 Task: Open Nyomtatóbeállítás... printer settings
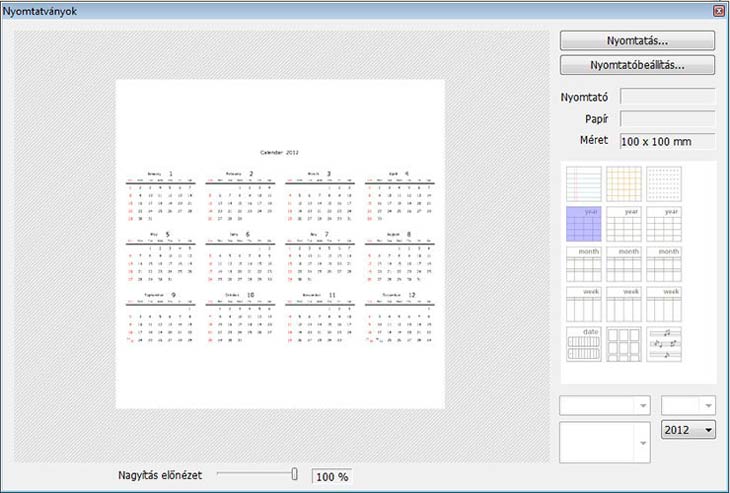click(637, 65)
